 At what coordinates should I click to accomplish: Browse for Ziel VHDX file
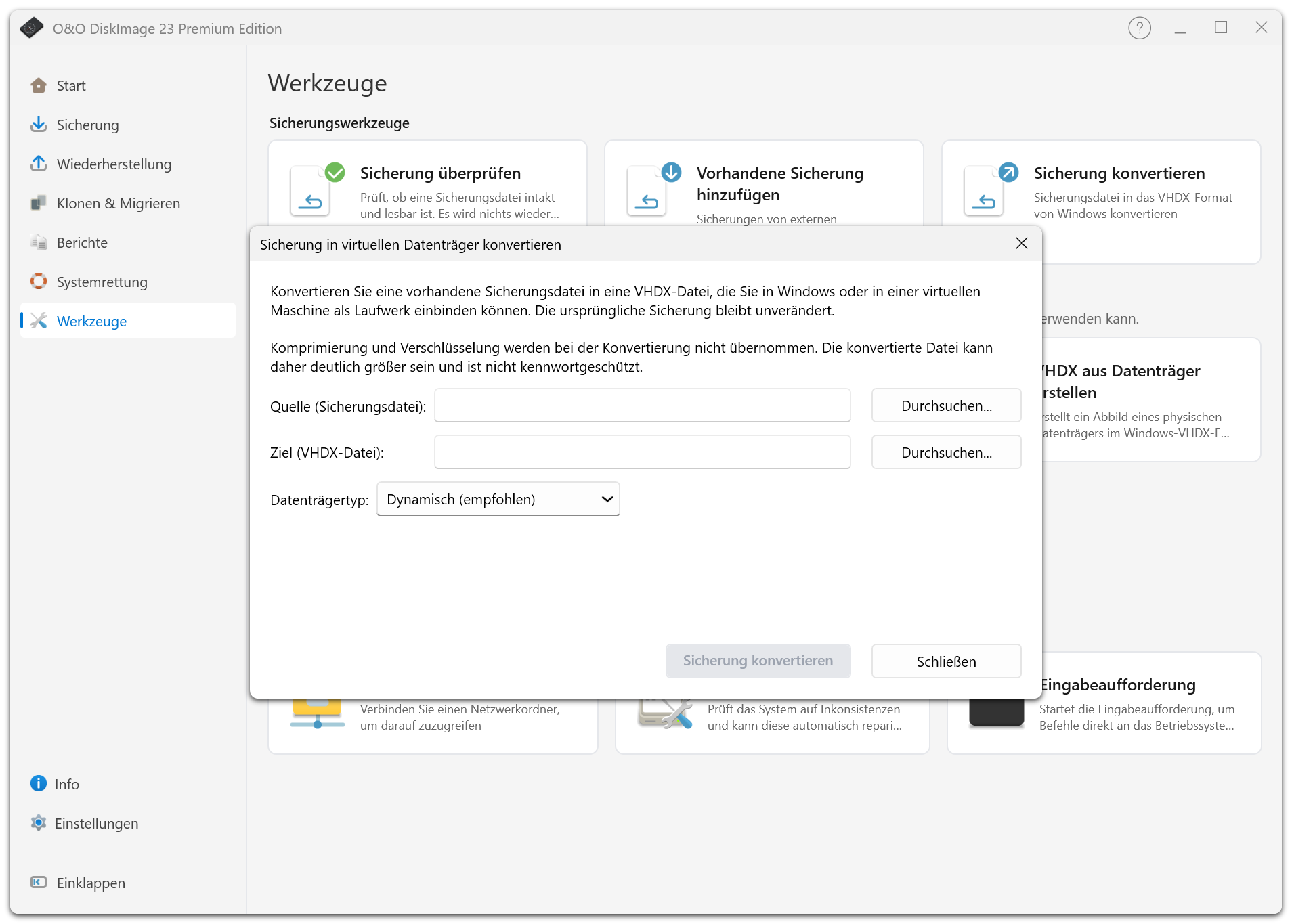(946, 452)
